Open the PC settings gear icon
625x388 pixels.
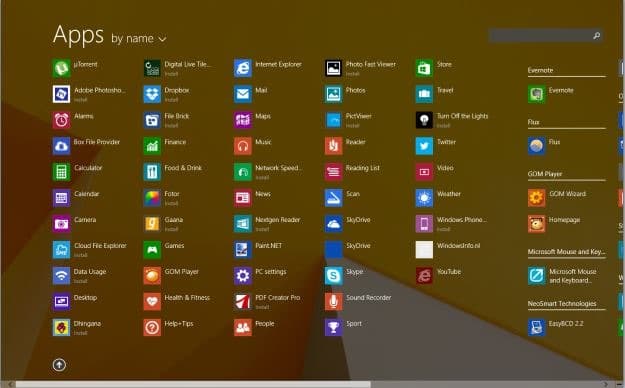243,276
